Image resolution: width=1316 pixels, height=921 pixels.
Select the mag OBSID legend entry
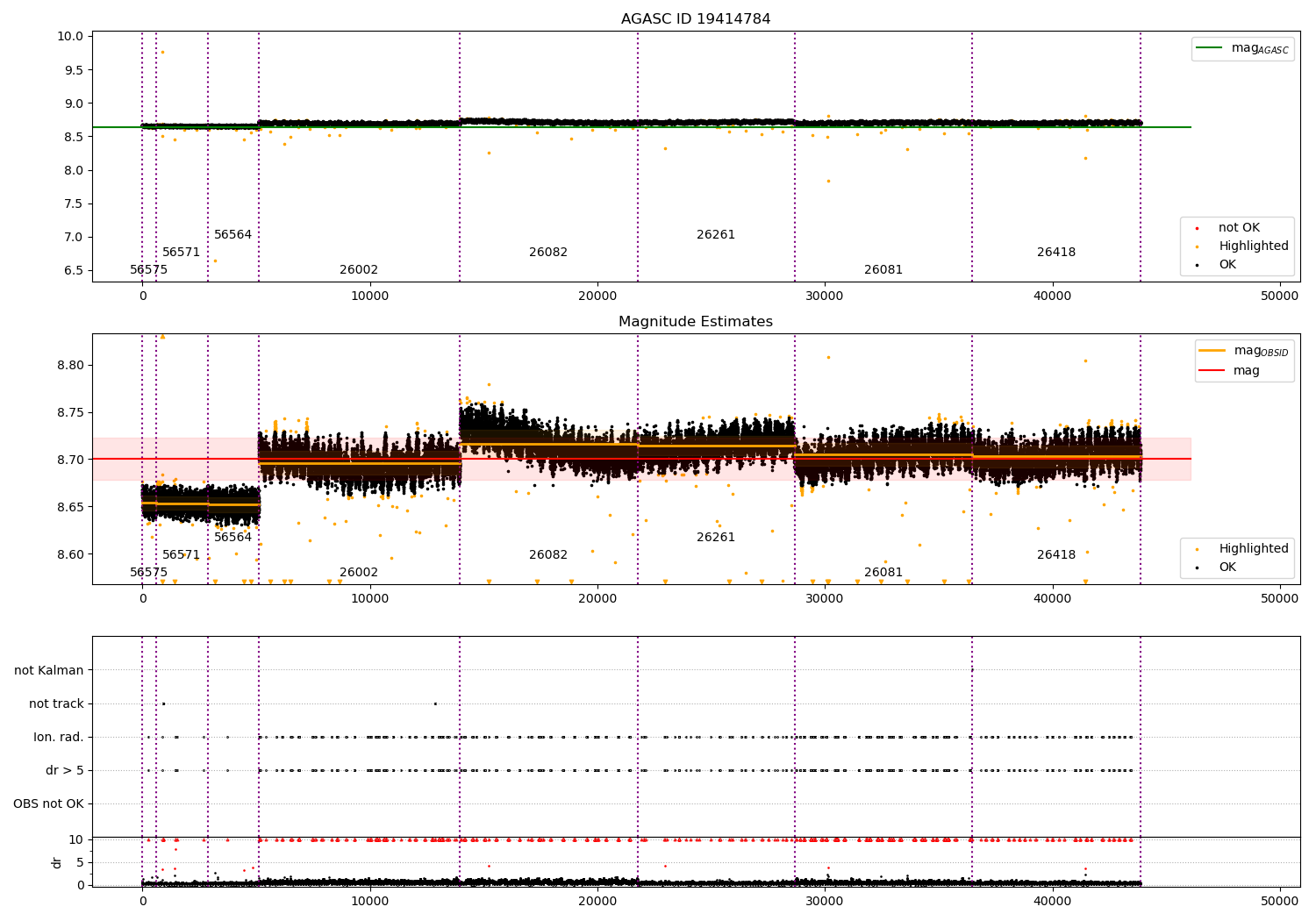point(1244,351)
